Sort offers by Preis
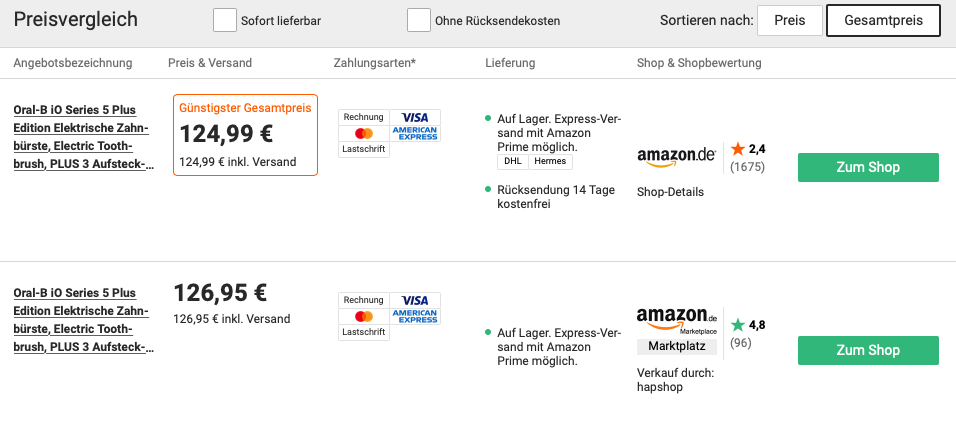 pos(790,21)
